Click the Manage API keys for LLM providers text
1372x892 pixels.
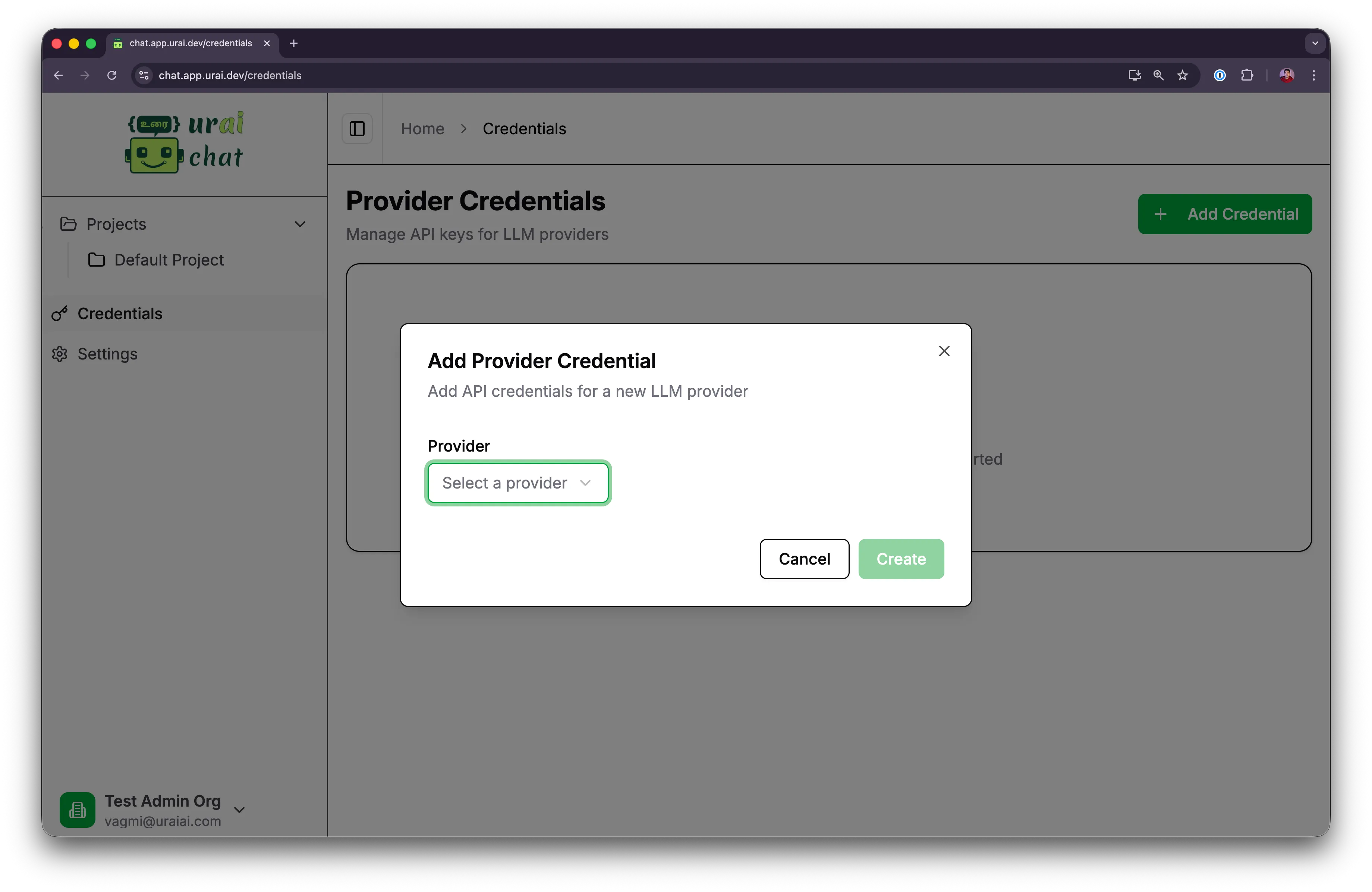477,235
